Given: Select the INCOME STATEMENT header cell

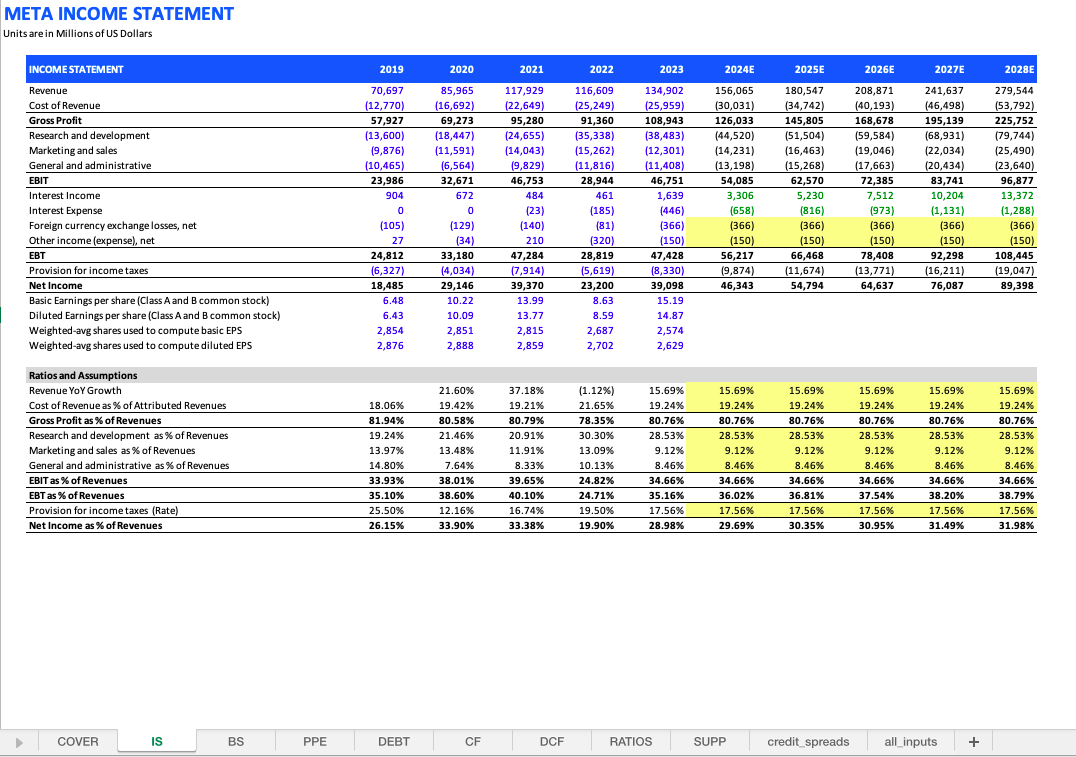Looking at the screenshot, I should tap(76, 69).
